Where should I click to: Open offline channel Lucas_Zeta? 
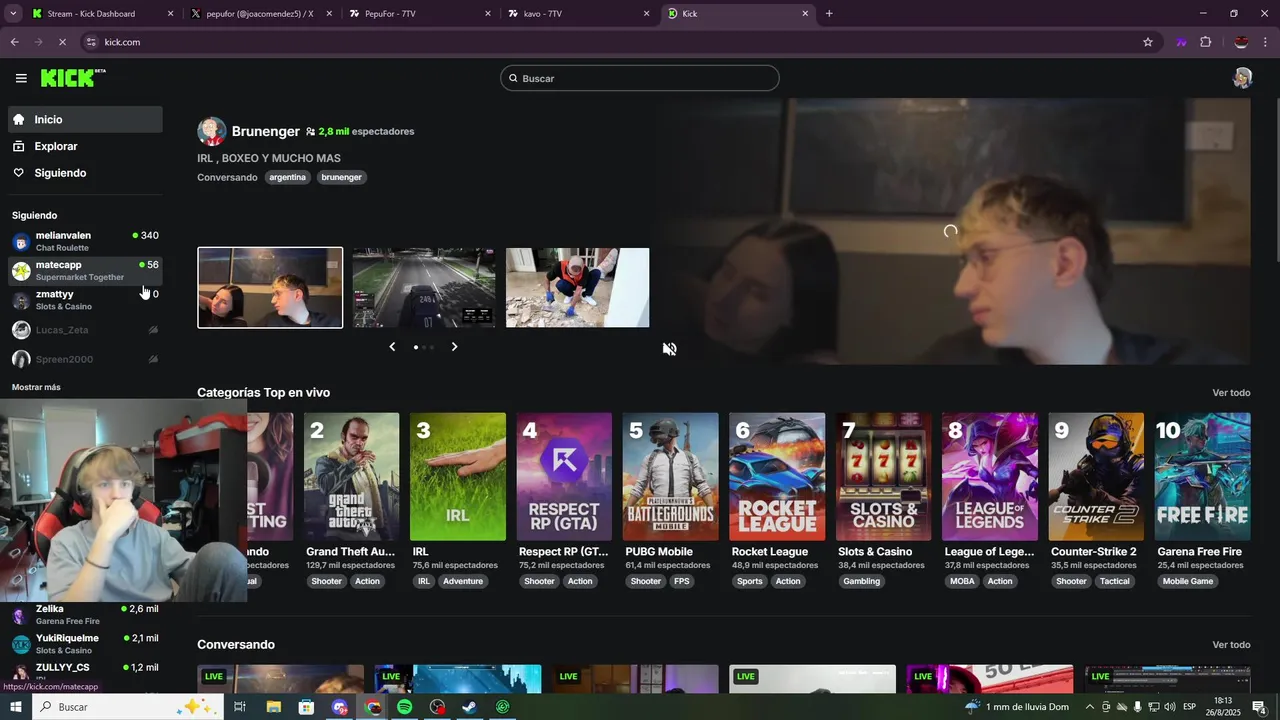[86, 330]
